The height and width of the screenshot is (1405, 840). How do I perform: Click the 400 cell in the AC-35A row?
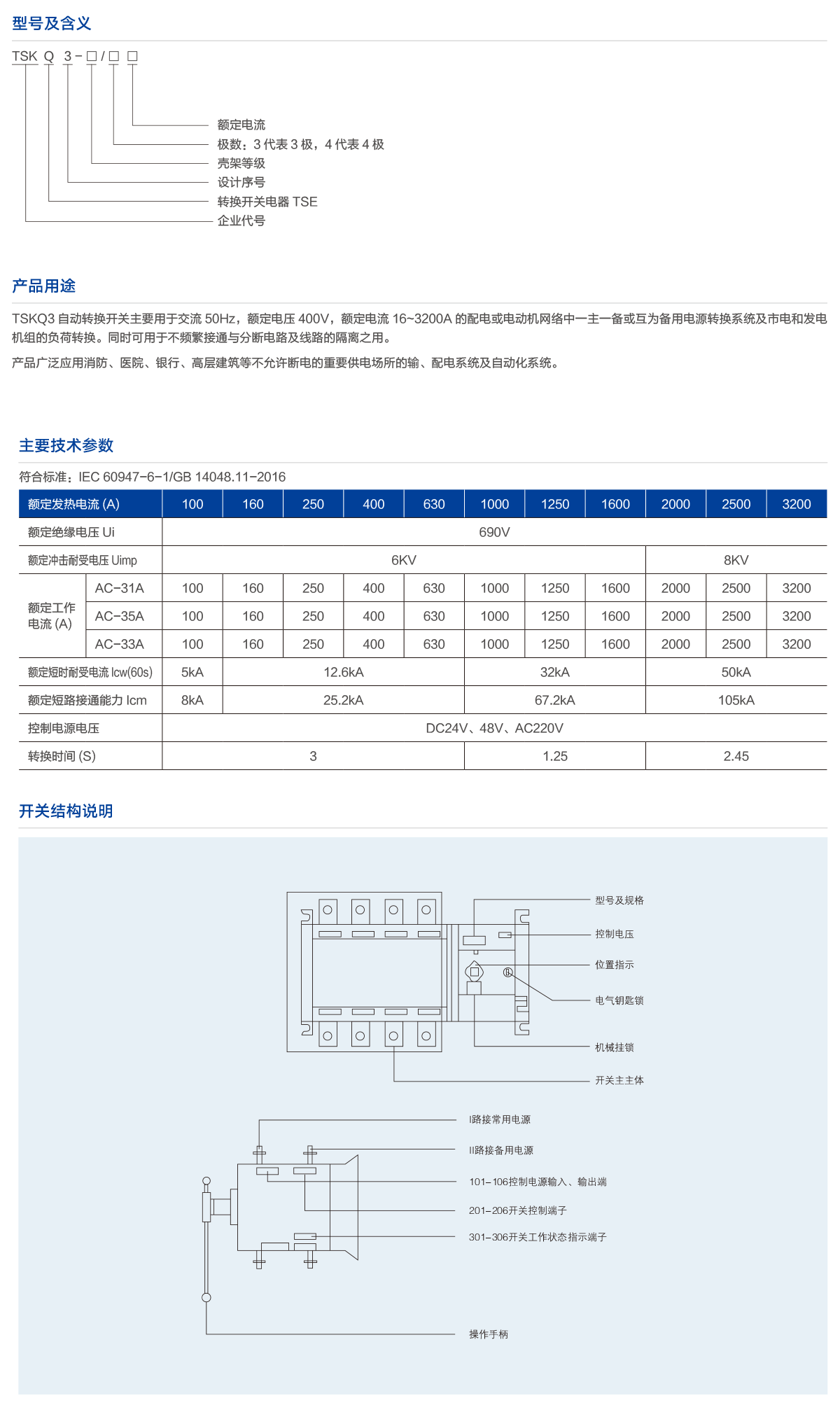point(374,616)
